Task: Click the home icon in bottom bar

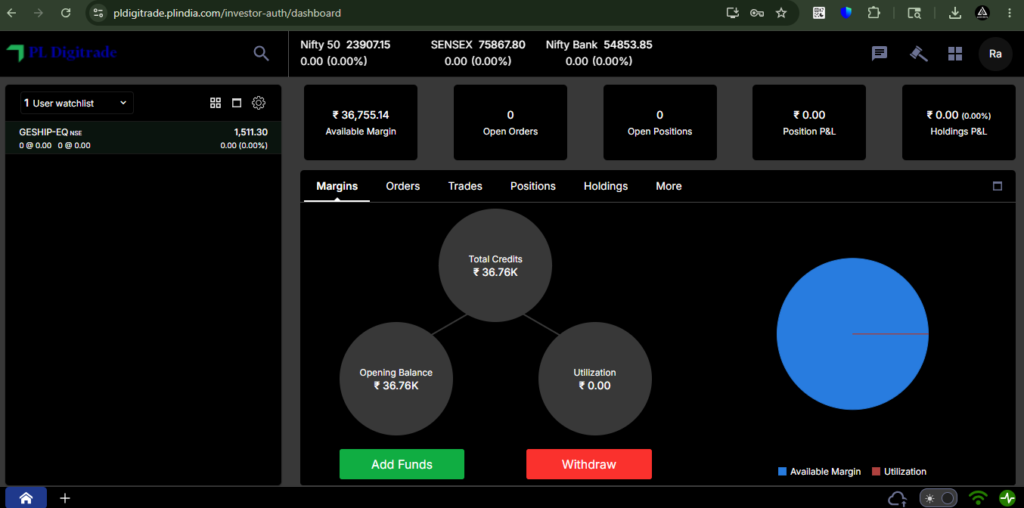Action: pos(26,498)
